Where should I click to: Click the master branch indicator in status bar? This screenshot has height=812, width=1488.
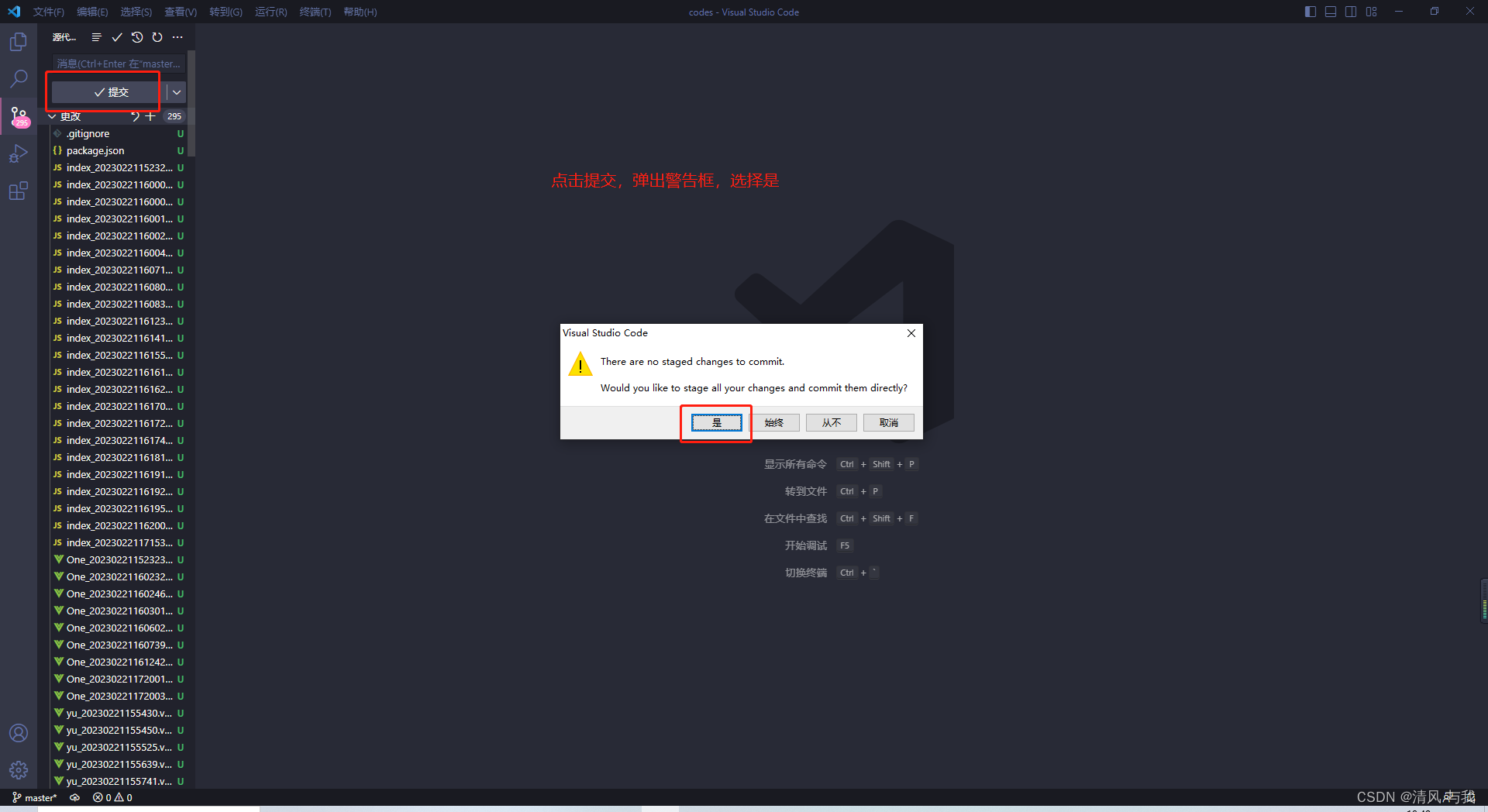coord(35,797)
